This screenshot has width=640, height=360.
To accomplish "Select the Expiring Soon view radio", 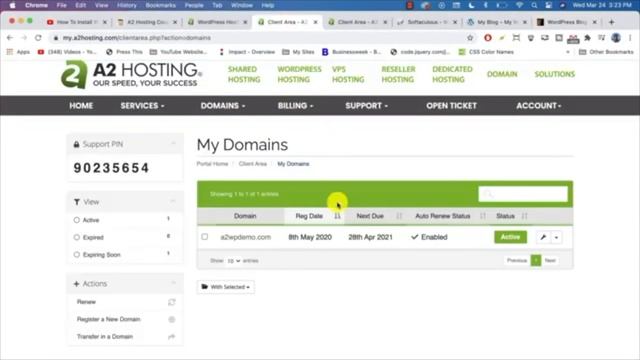I will [76, 254].
